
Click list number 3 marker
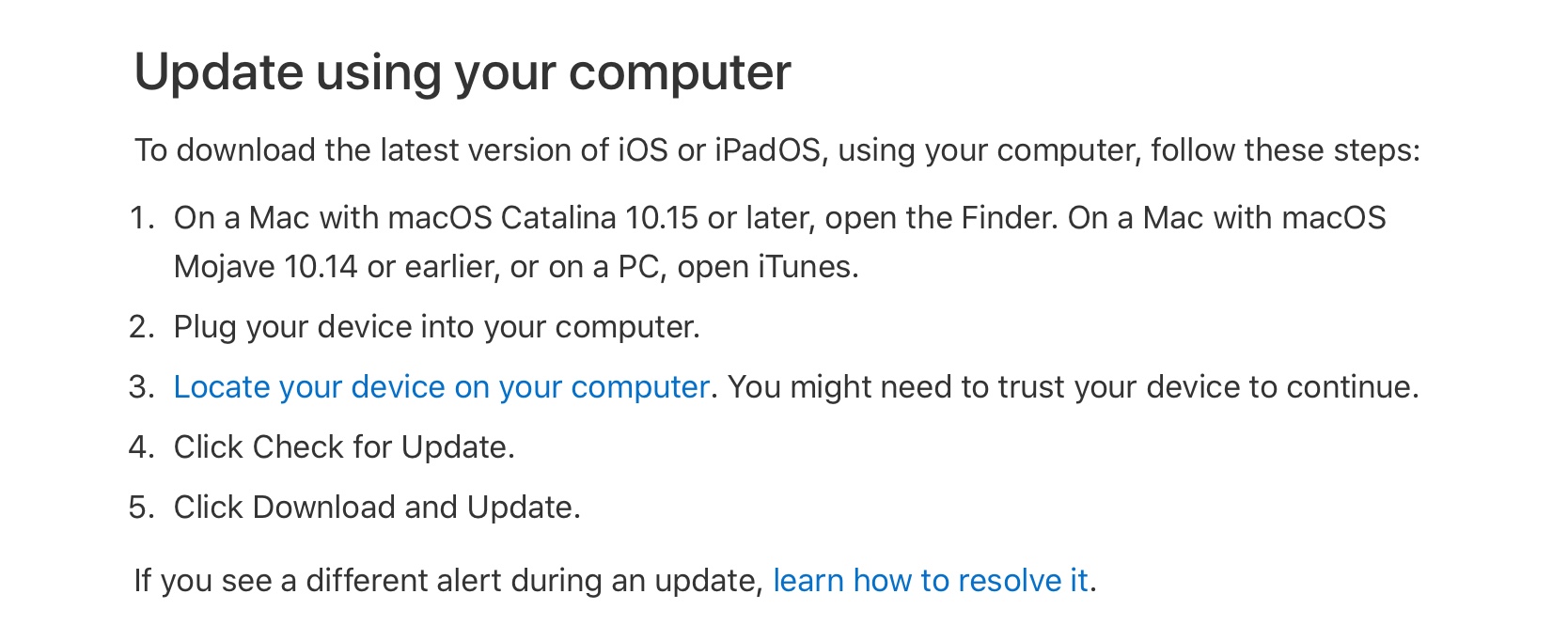[141, 387]
